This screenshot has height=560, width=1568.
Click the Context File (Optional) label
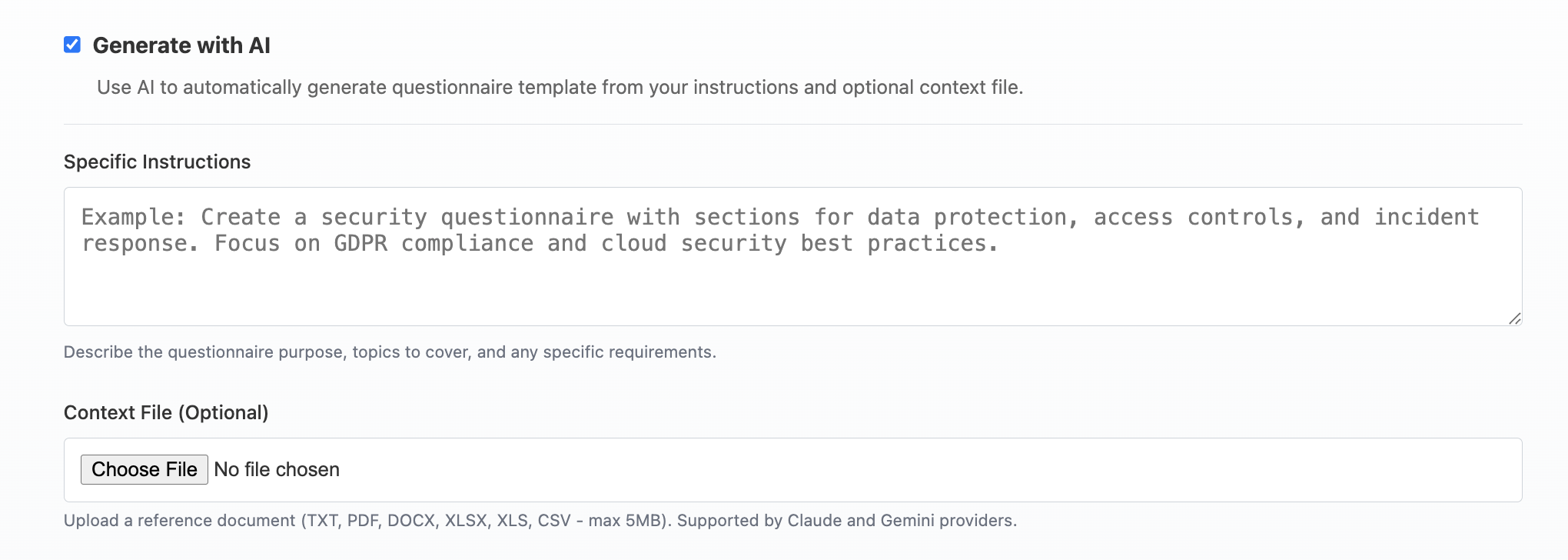tap(166, 412)
